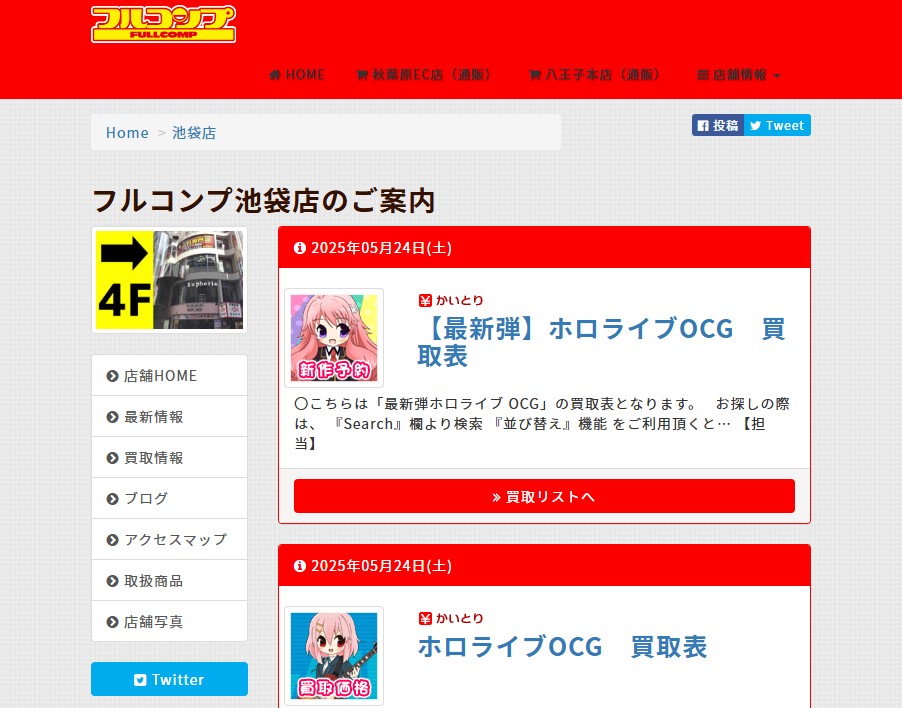Screen dimensions: 902x708
Task: Click the blue Twitter button
Action: tap(169, 679)
